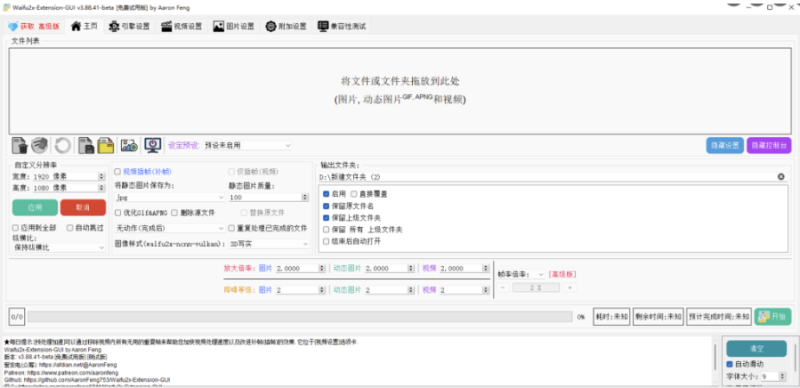Click 耗时:未知 elapsed time box

(x=611, y=317)
